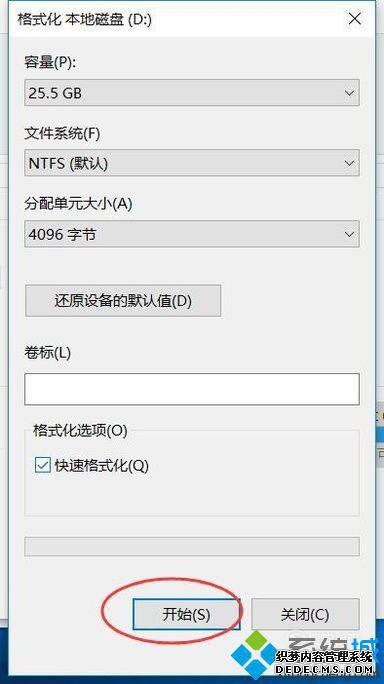The image size is (384, 684).
Task: Toggle the 快速格式化(Q) checkbox
Action: pos(42,466)
